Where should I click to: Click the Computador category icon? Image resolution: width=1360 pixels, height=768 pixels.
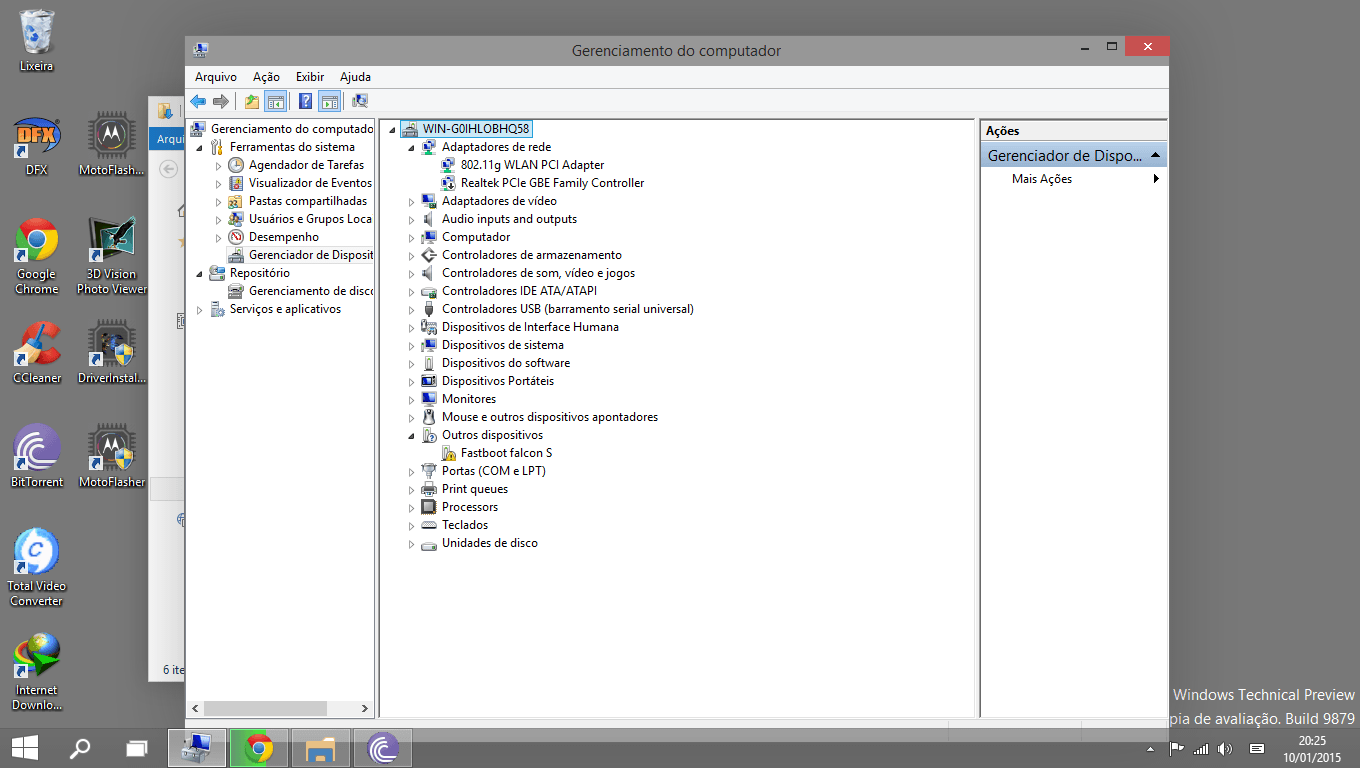[429, 237]
